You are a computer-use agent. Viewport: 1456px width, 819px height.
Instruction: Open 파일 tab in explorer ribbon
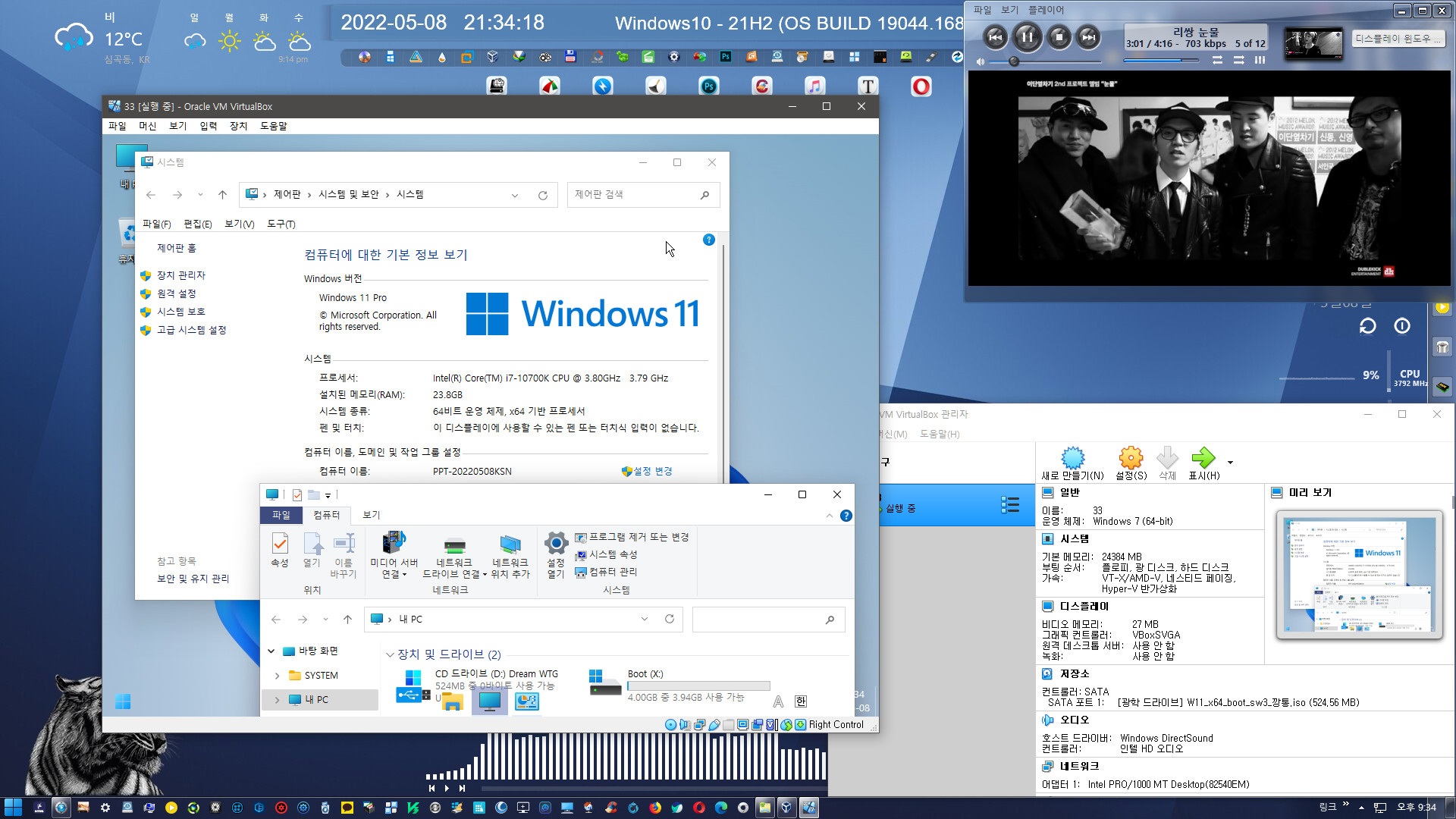click(281, 515)
